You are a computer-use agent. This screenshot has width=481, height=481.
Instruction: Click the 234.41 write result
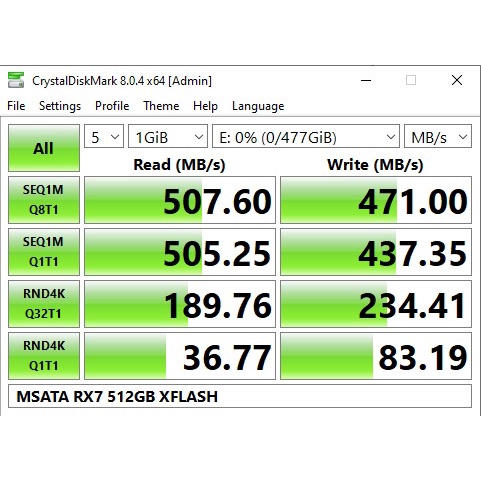[x=376, y=304]
